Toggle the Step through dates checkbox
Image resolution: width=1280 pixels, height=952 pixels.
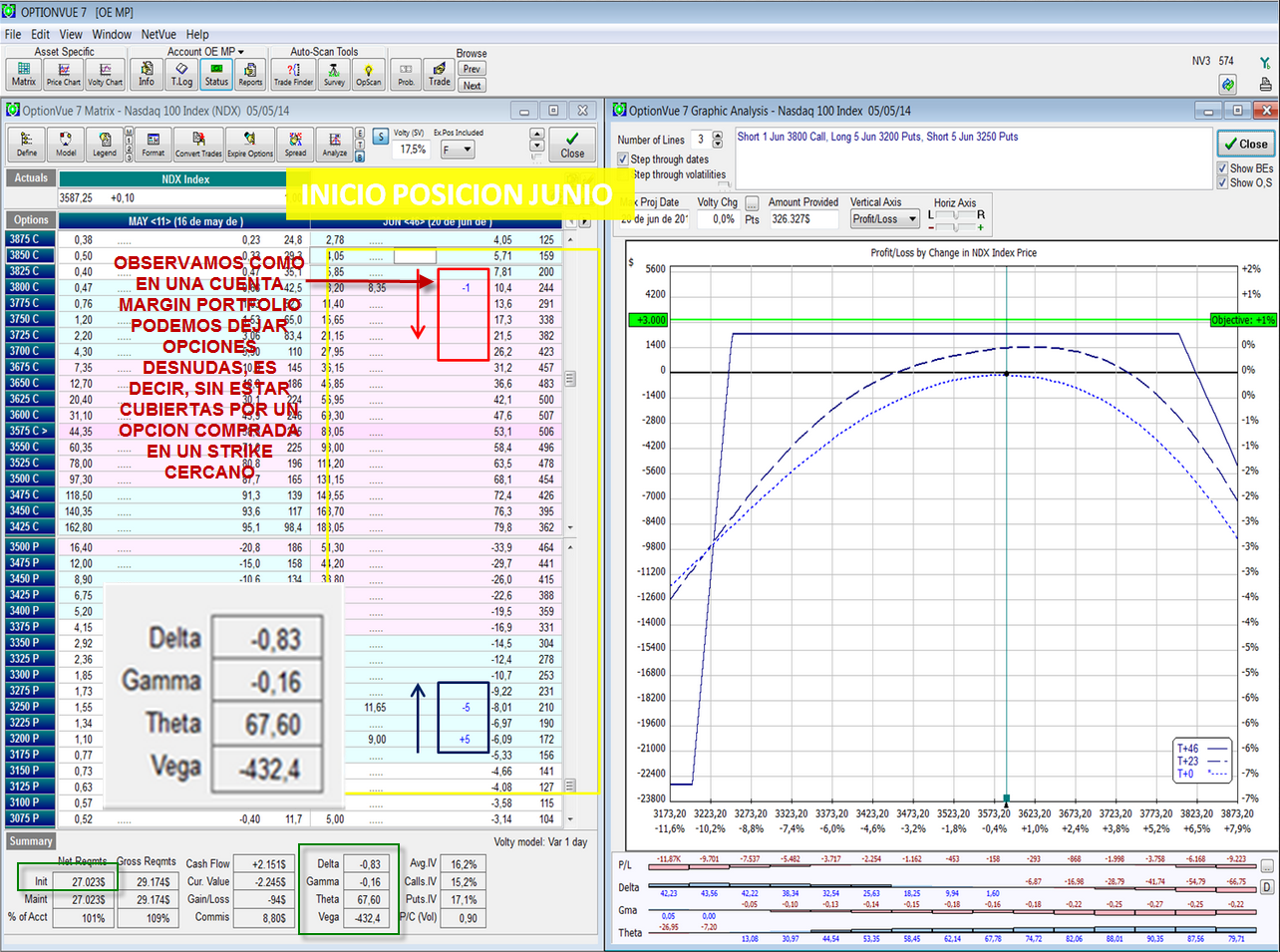623,159
